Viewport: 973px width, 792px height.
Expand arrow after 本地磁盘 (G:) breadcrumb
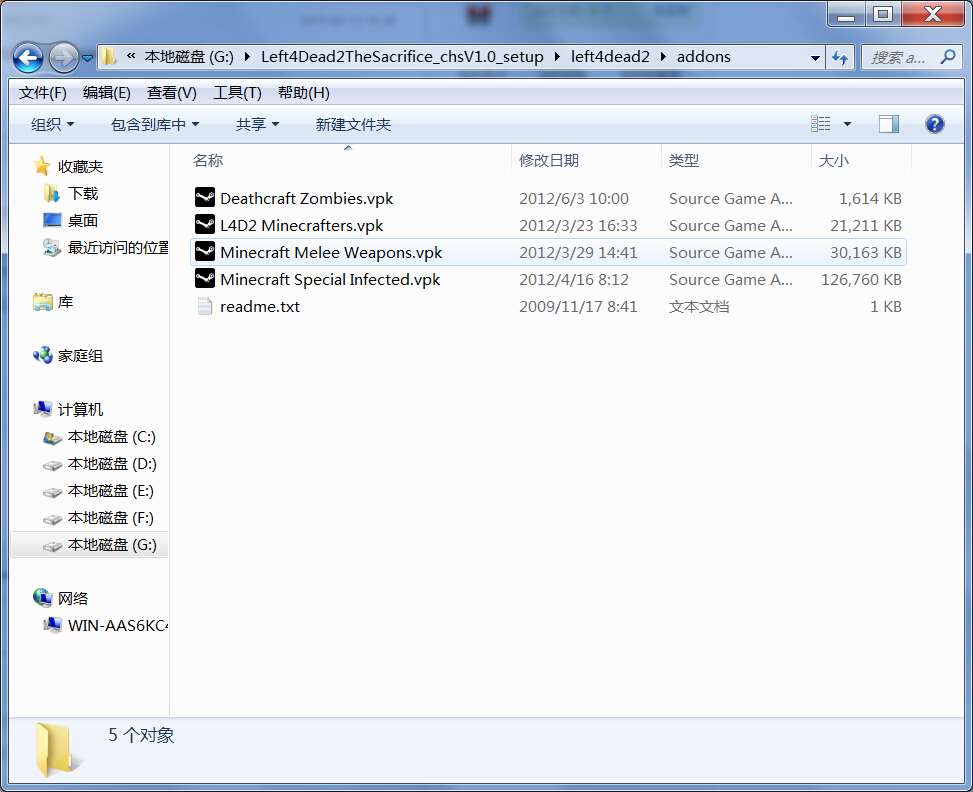[x=248, y=57]
